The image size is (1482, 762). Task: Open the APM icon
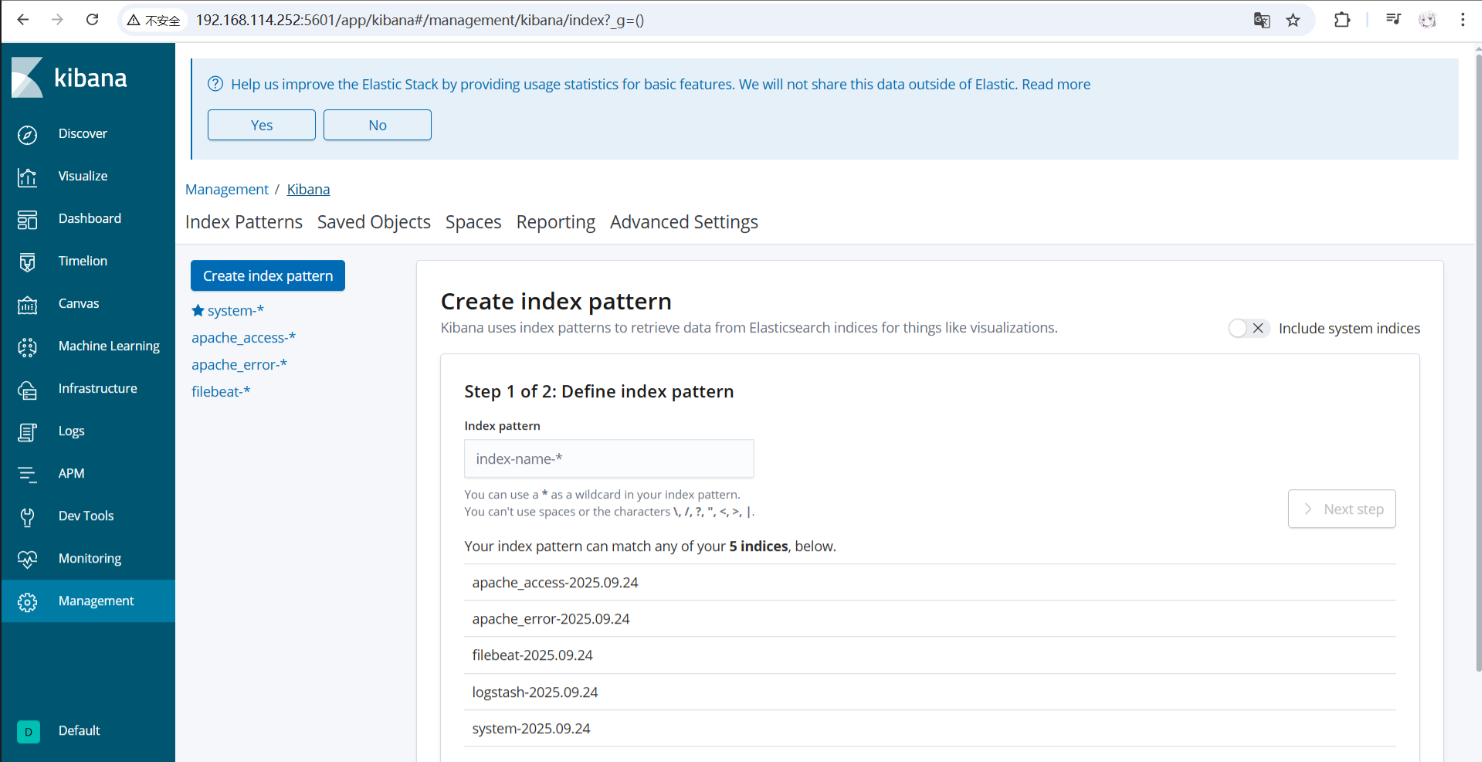point(27,474)
